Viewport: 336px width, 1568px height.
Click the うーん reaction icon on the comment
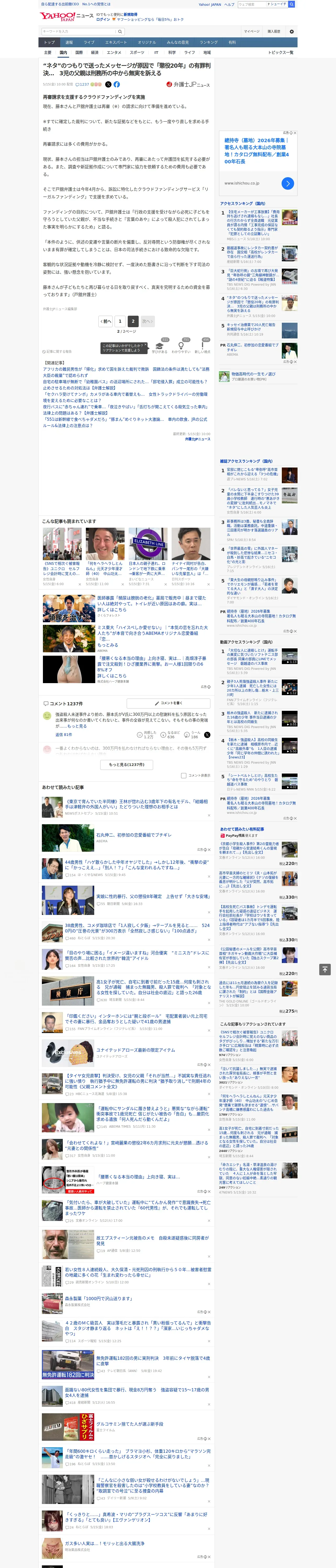click(x=187, y=735)
